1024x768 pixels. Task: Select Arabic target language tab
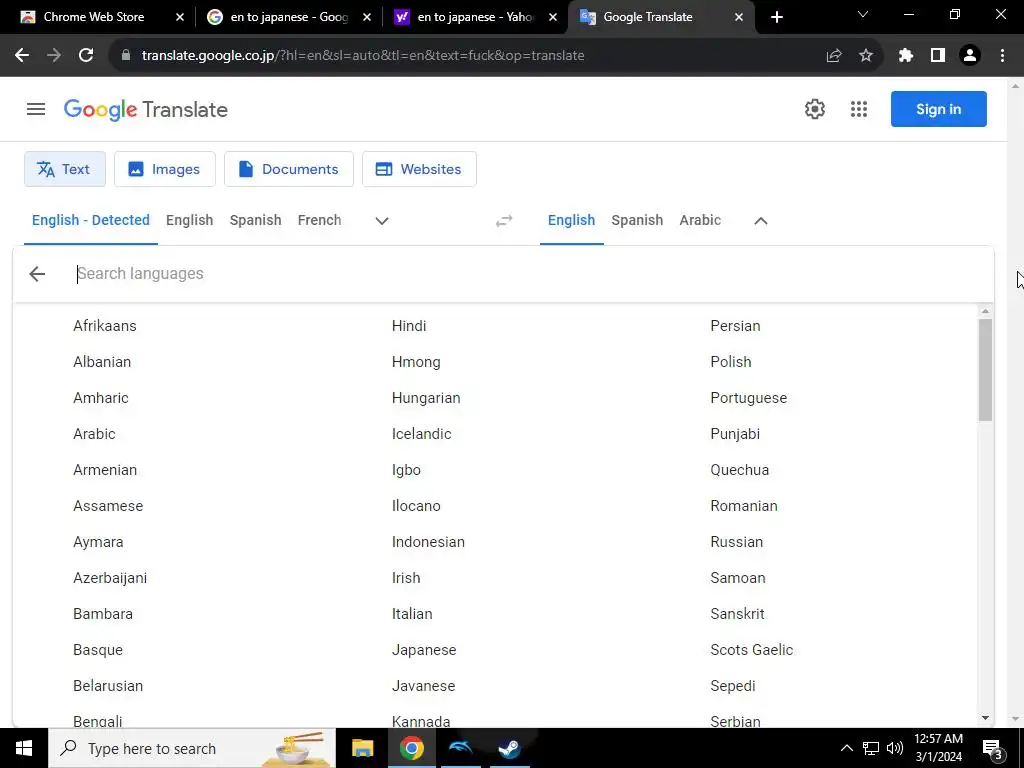(x=700, y=220)
